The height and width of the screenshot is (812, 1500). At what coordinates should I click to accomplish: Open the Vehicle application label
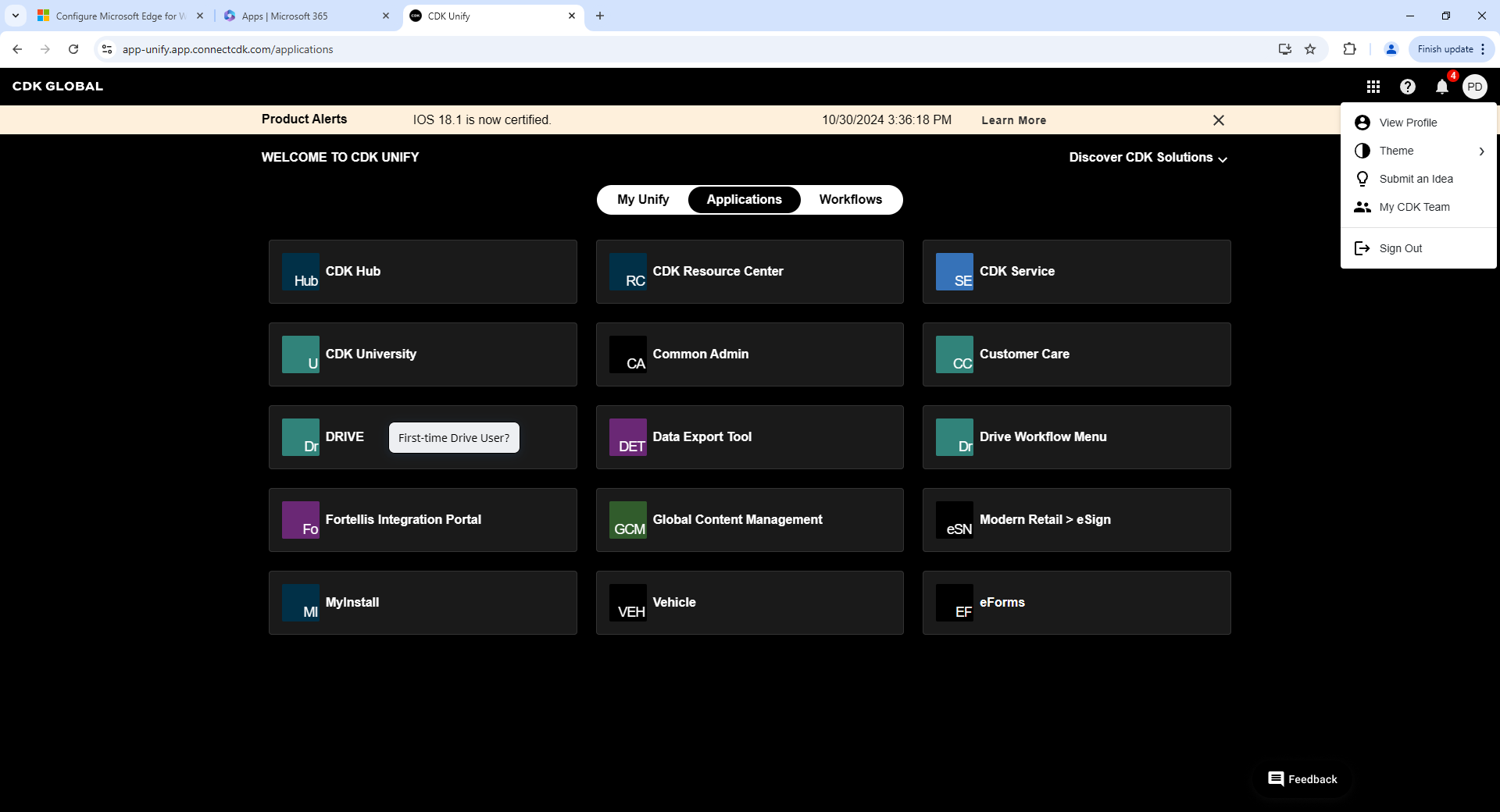(x=673, y=603)
